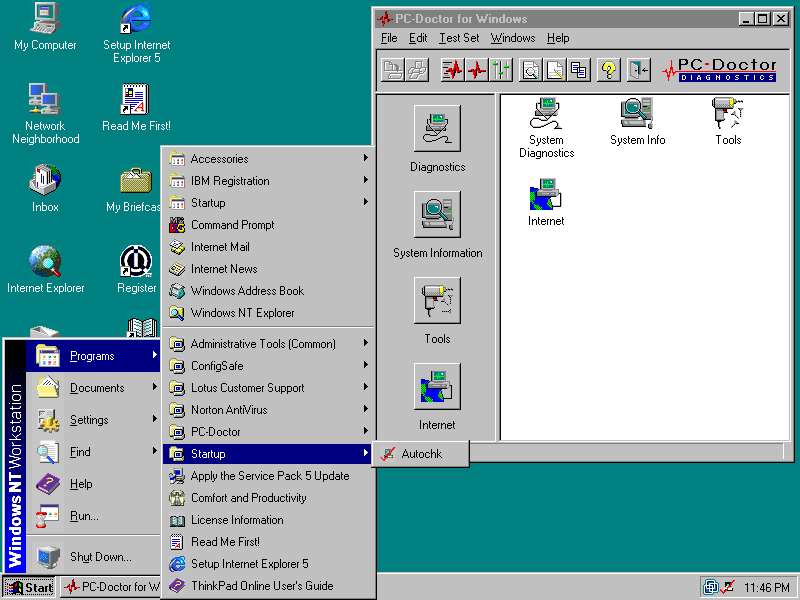Select Apply the Service Pack 5 Update
800x600 pixels.
[268, 476]
